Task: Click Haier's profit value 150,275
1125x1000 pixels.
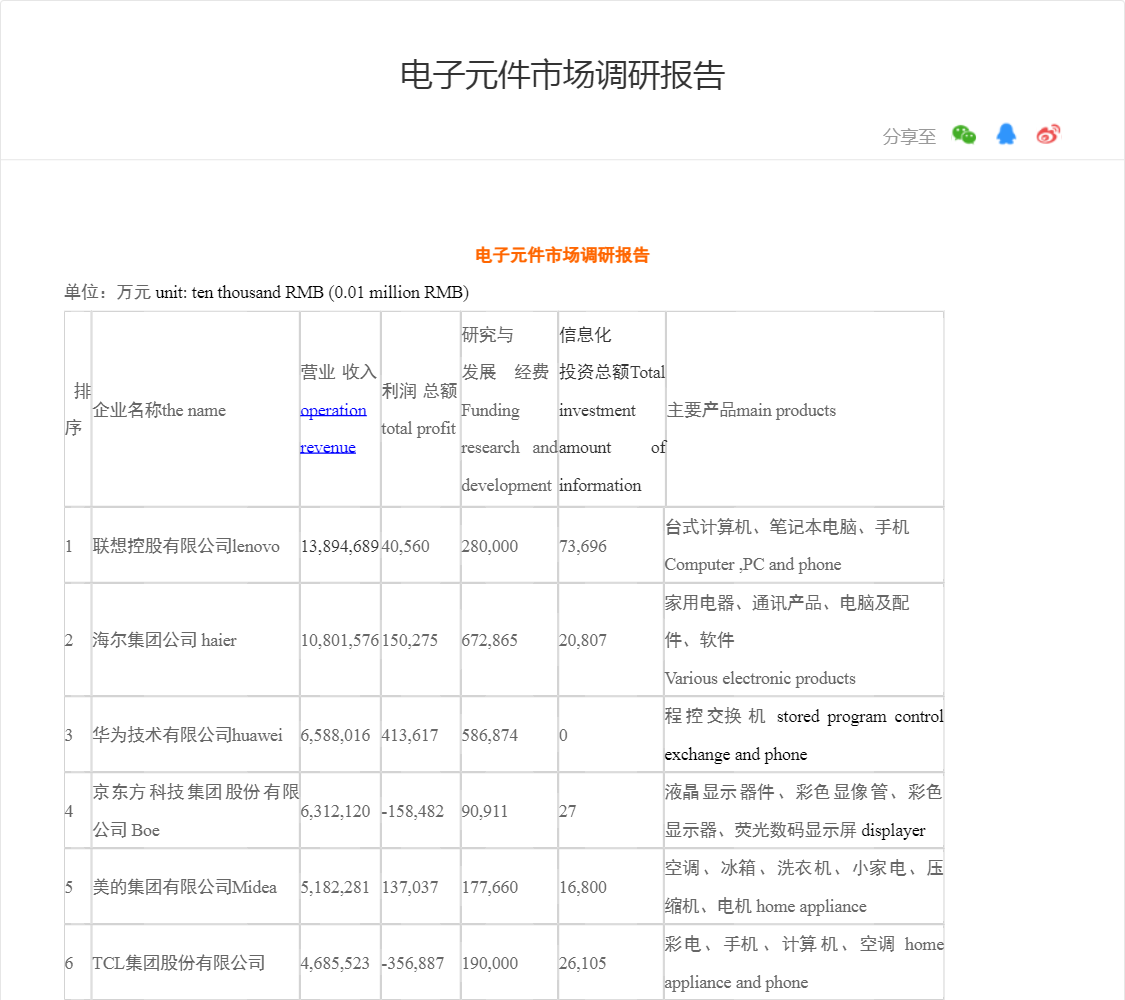Action: (x=409, y=640)
